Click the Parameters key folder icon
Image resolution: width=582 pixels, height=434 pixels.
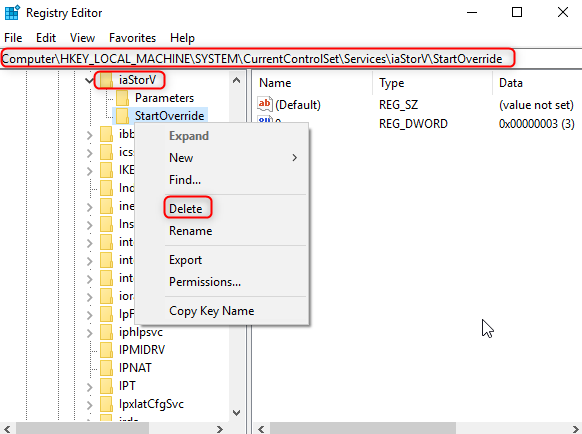[x=122, y=98]
